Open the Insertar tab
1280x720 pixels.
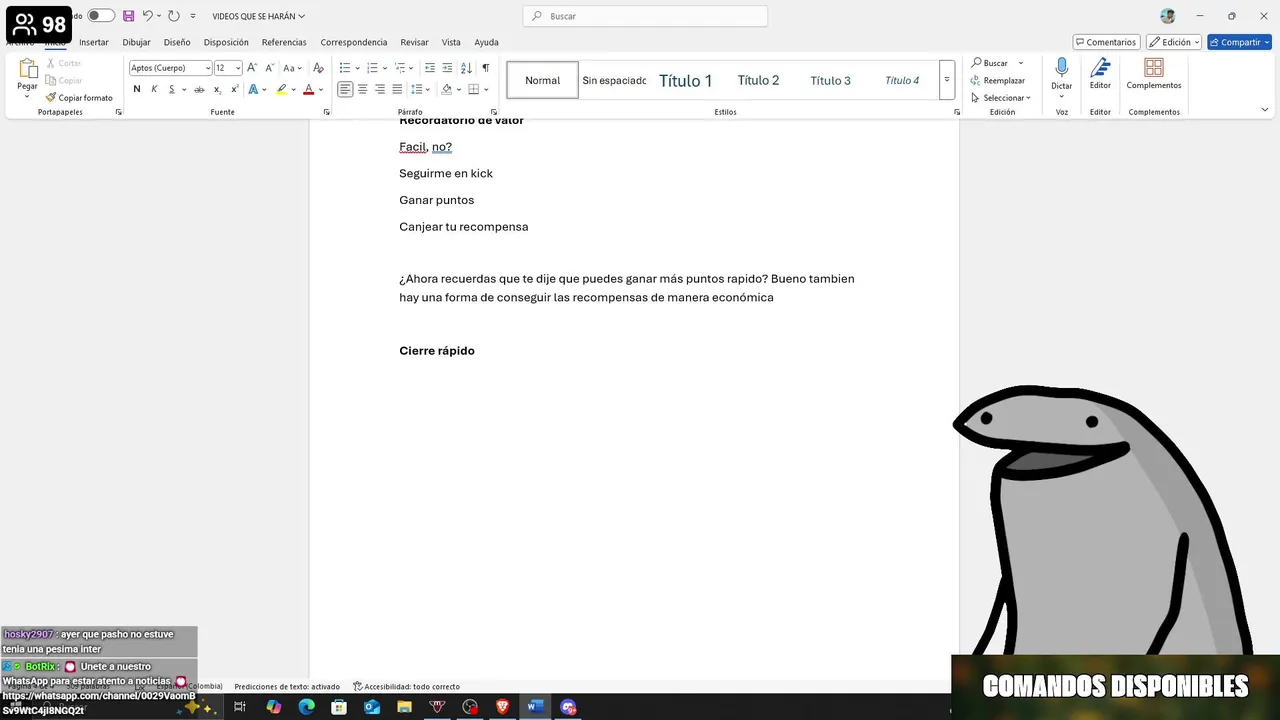(x=94, y=42)
